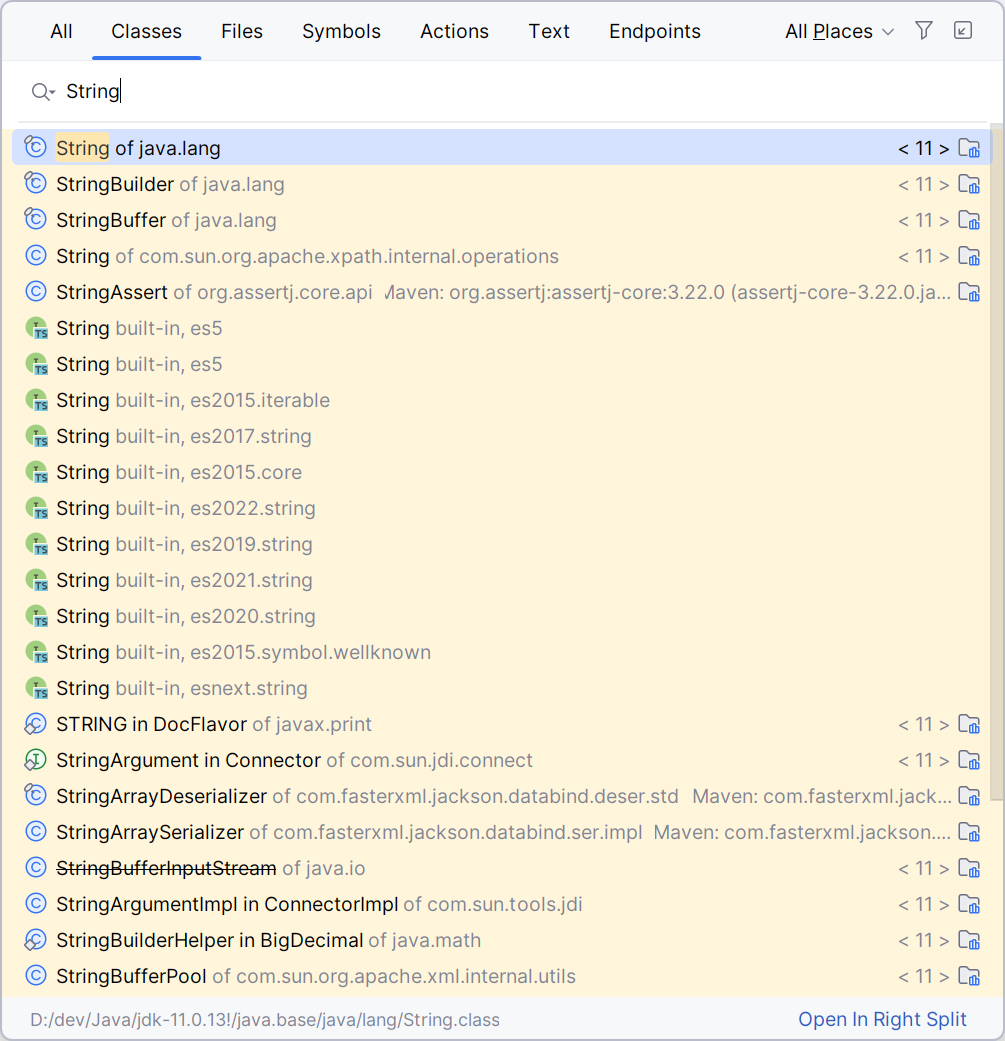
Task: Open the filter funnel icon
Action: 923,31
